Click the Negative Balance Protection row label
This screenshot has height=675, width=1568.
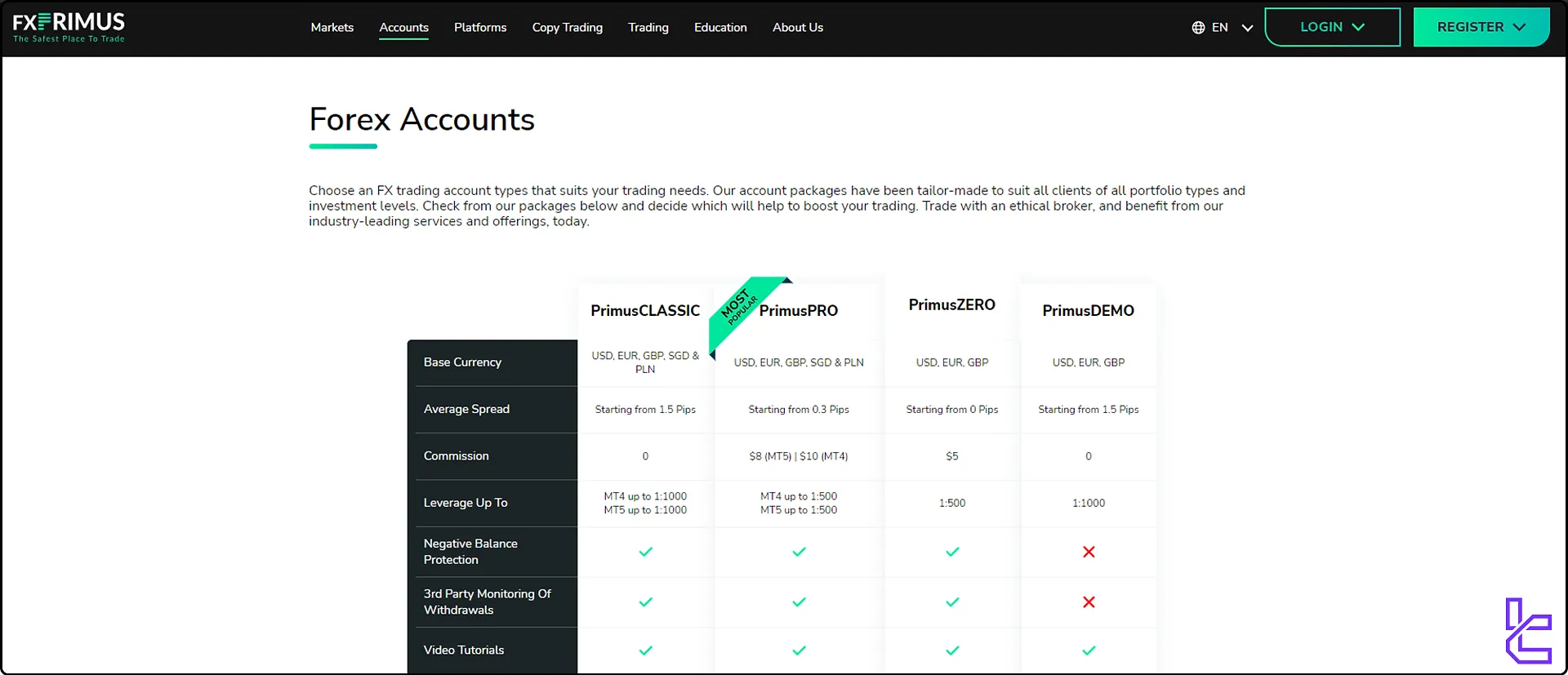(x=470, y=552)
